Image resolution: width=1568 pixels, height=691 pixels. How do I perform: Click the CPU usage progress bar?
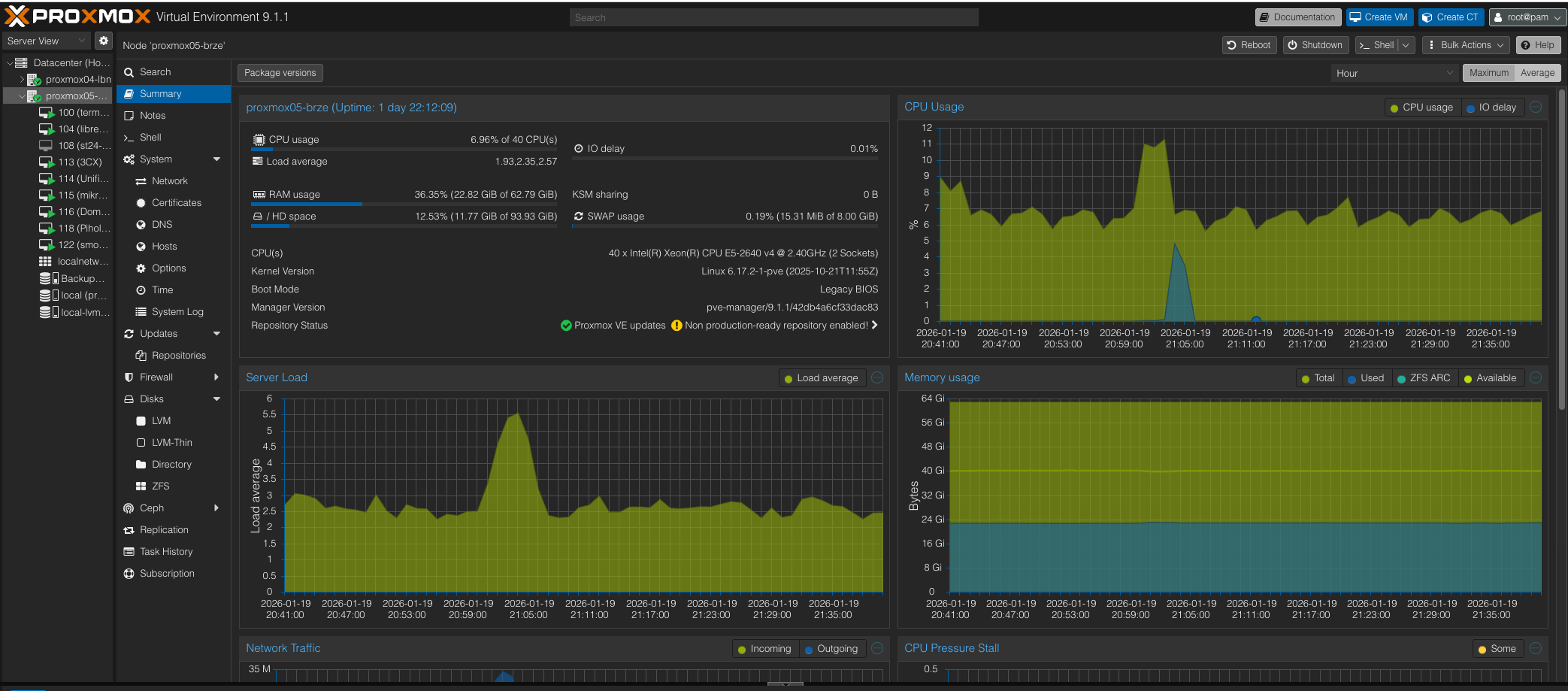tap(404, 149)
